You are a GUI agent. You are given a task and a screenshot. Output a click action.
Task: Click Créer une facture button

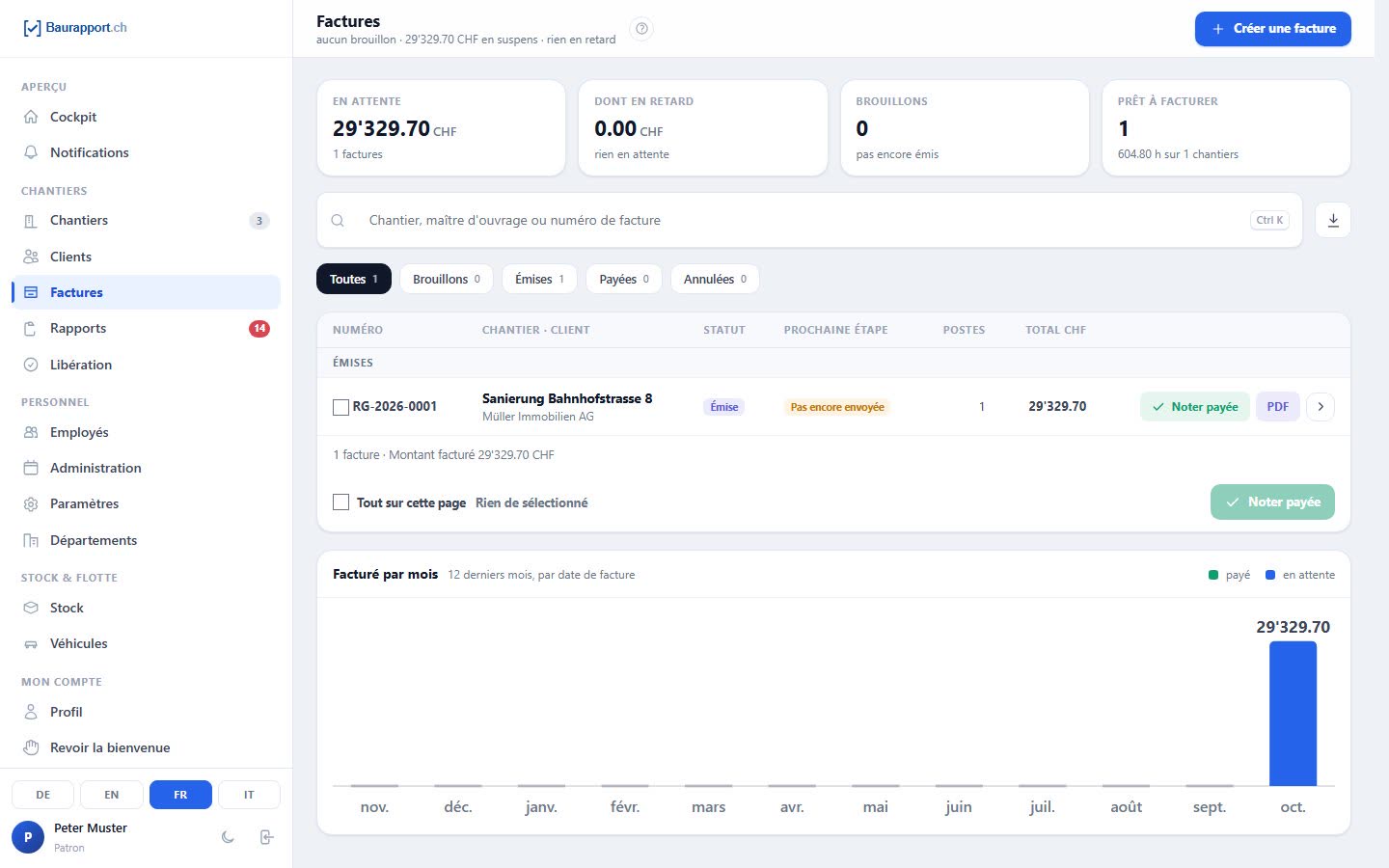(1273, 29)
